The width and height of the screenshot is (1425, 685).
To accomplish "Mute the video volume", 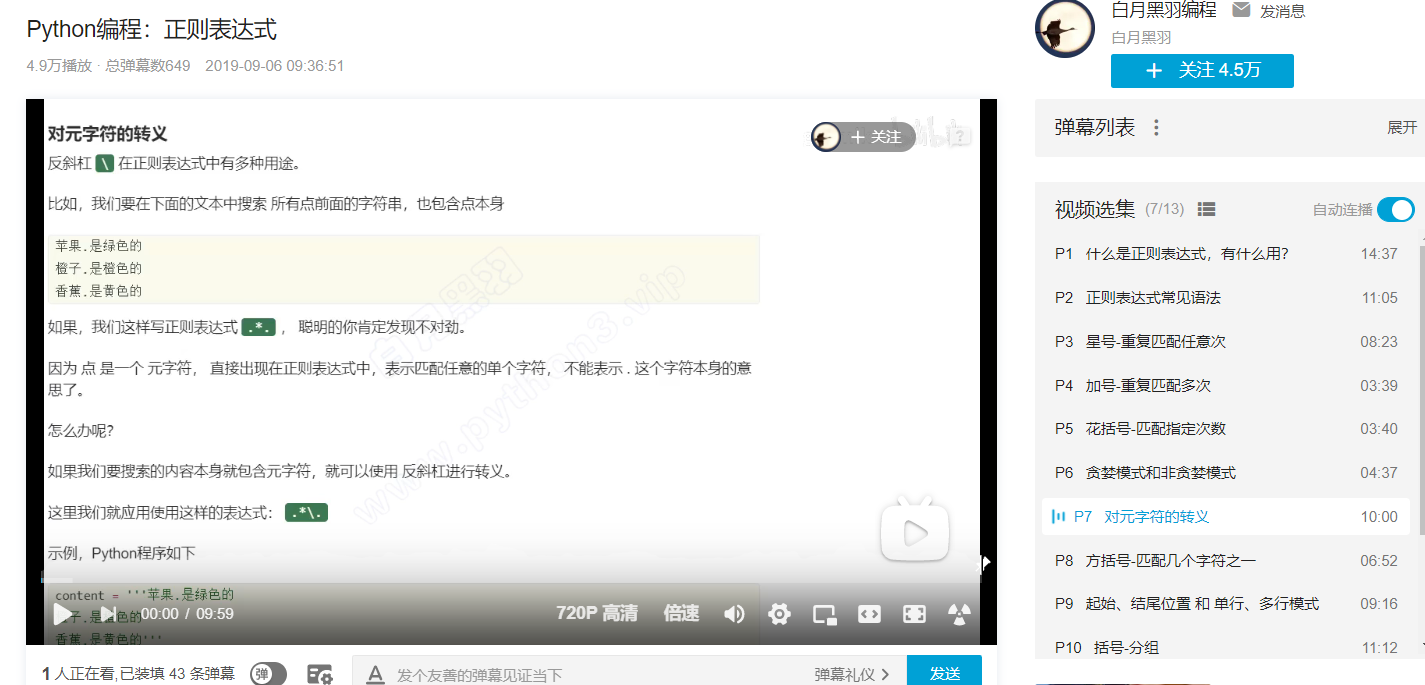I will click(734, 614).
